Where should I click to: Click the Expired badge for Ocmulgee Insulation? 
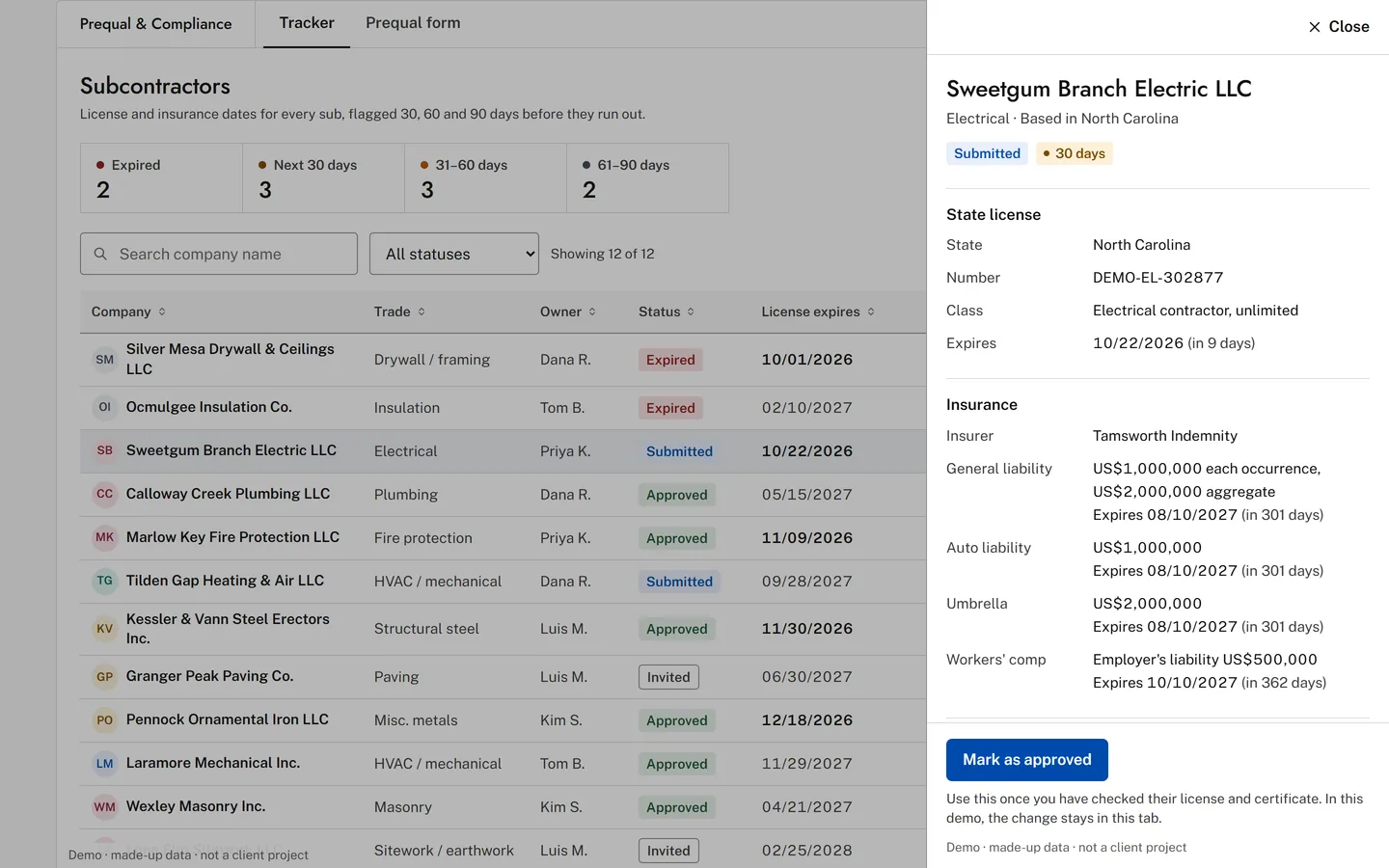click(670, 408)
